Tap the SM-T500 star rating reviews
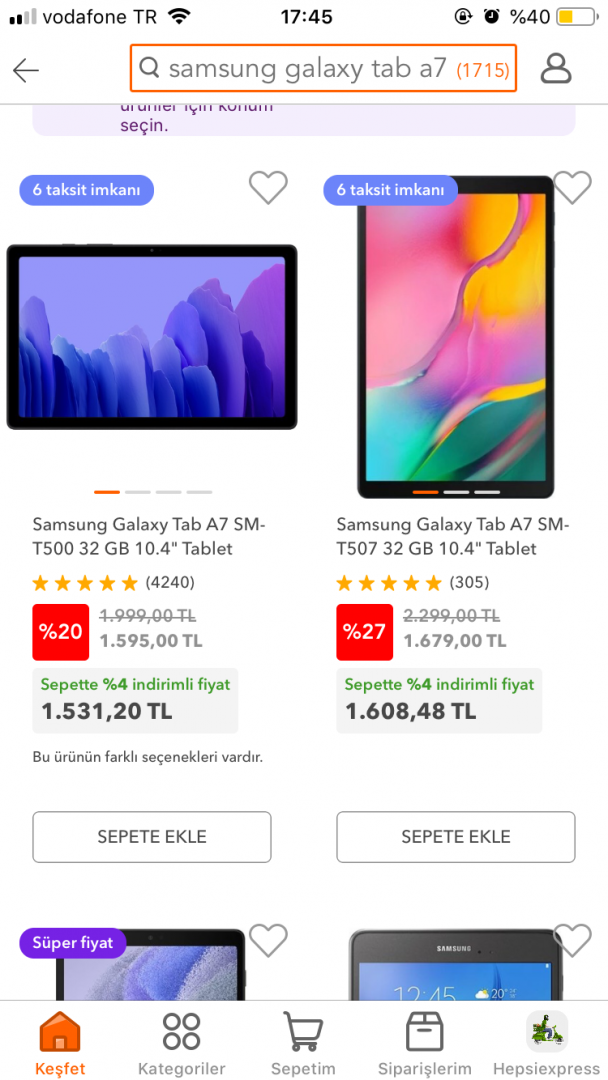The width and height of the screenshot is (608, 1080). click(x=113, y=582)
